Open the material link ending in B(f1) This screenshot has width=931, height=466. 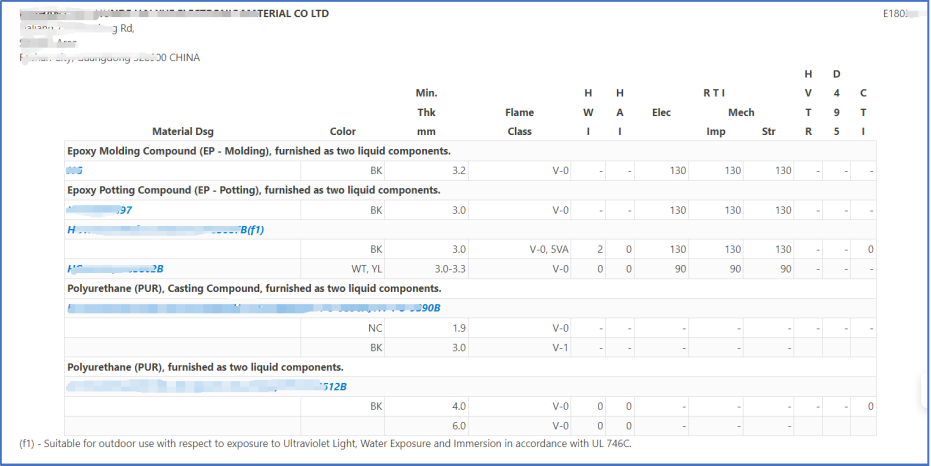point(166,230)
